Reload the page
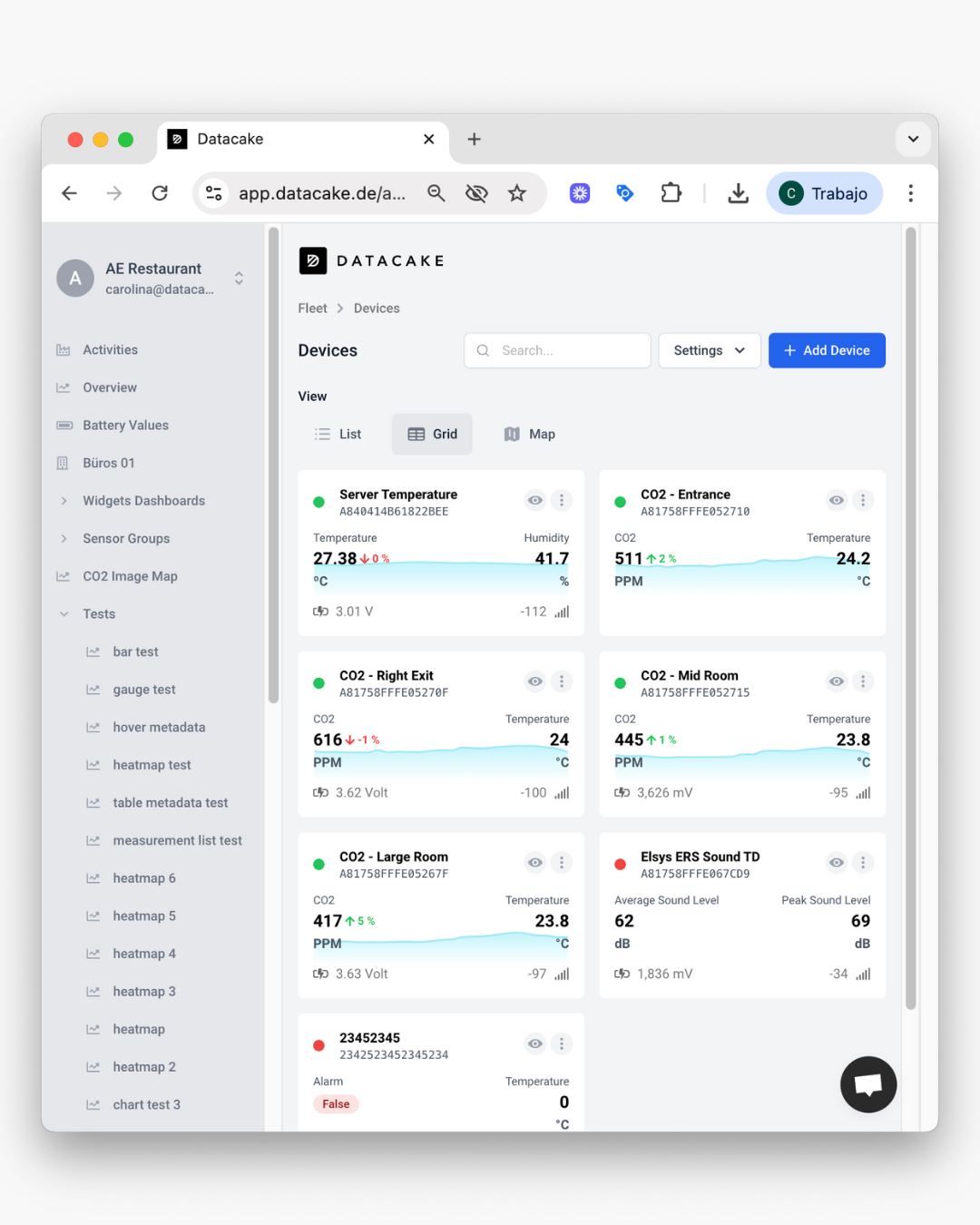 [x=160, y=193]
